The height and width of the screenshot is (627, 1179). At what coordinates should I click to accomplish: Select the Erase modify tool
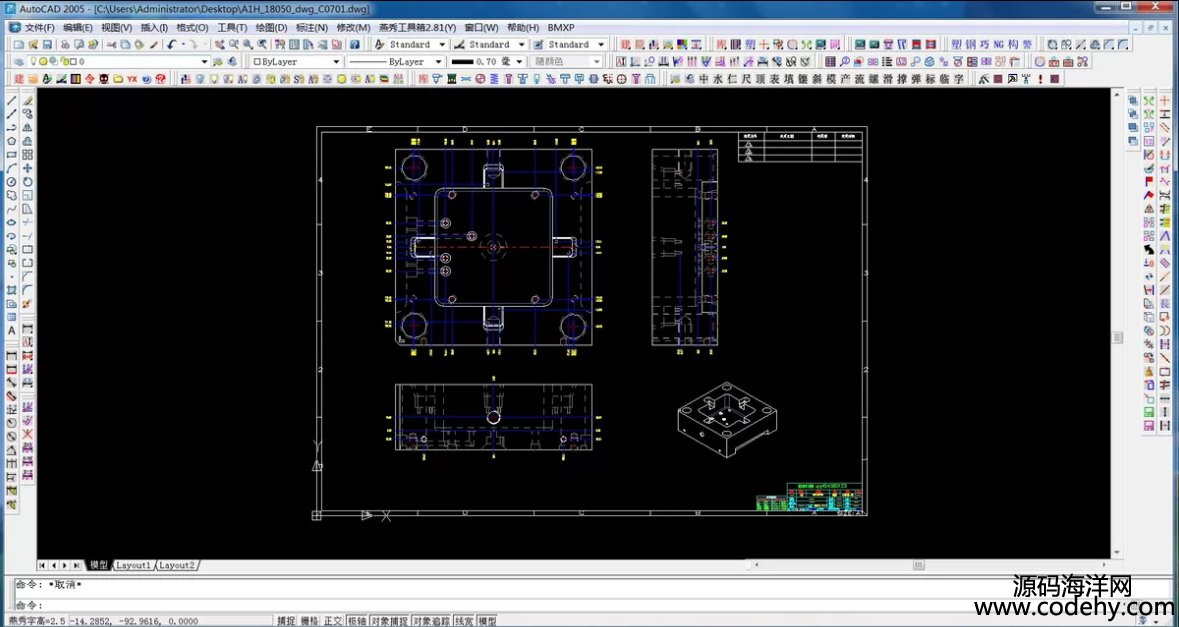[28, 100]
